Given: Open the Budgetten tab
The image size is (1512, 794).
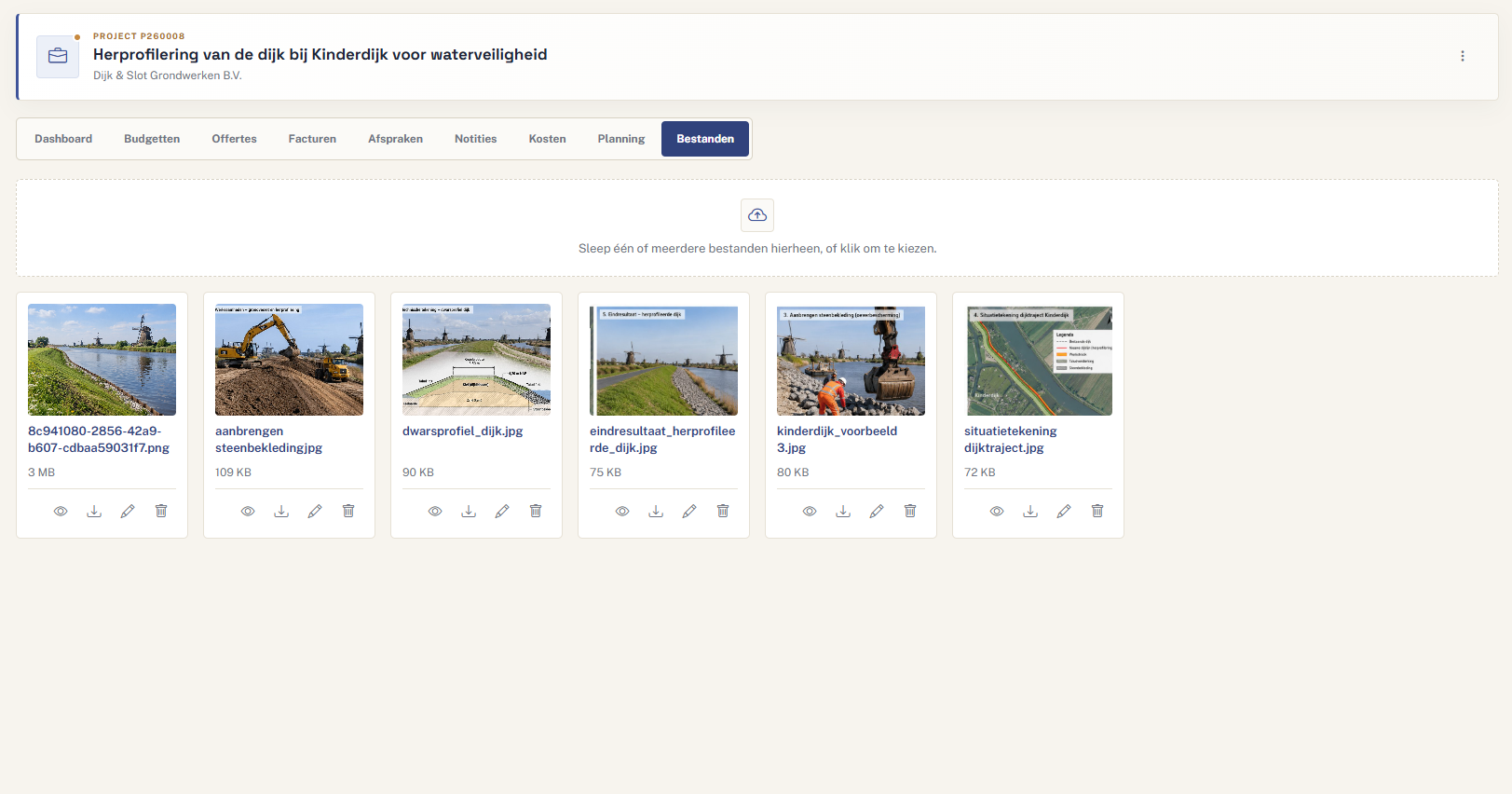Looking at the screenshot, I should pos(152,139).
